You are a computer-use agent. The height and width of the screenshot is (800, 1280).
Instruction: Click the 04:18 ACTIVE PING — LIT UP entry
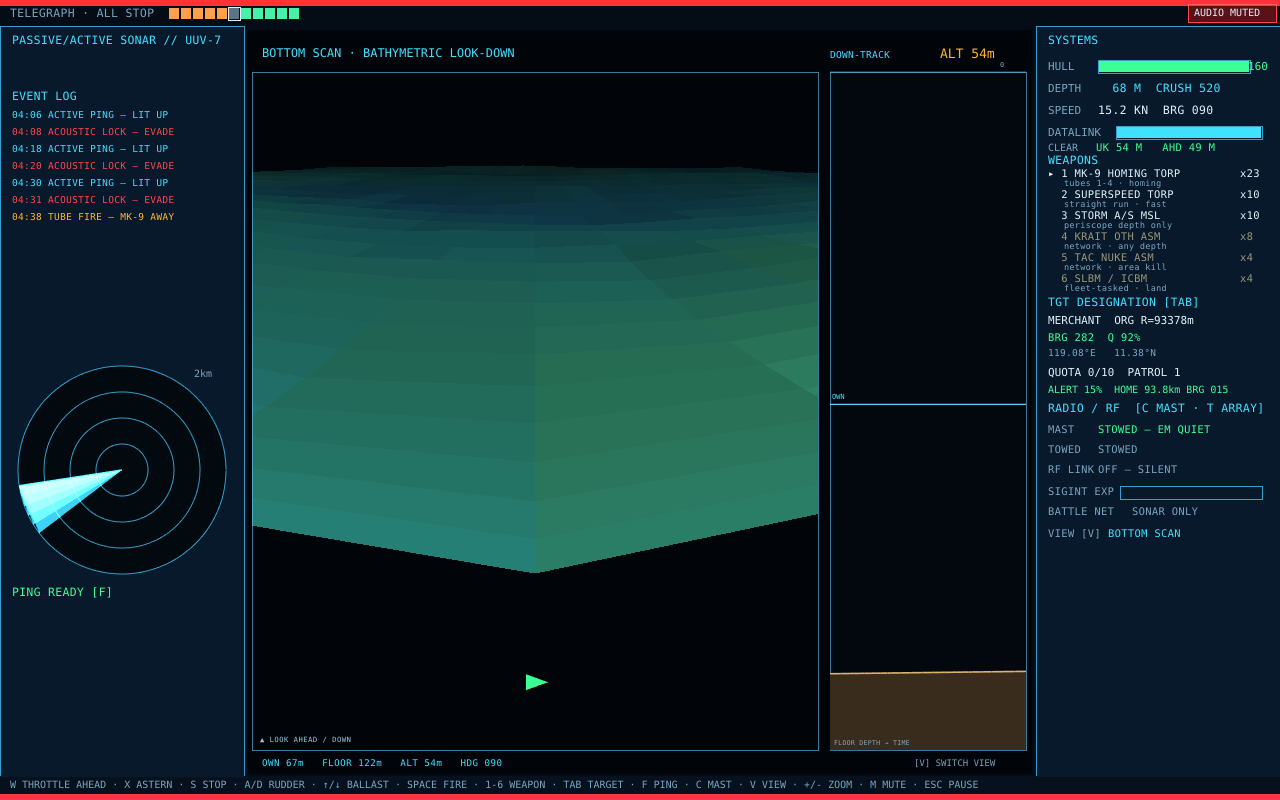(90, 149)
